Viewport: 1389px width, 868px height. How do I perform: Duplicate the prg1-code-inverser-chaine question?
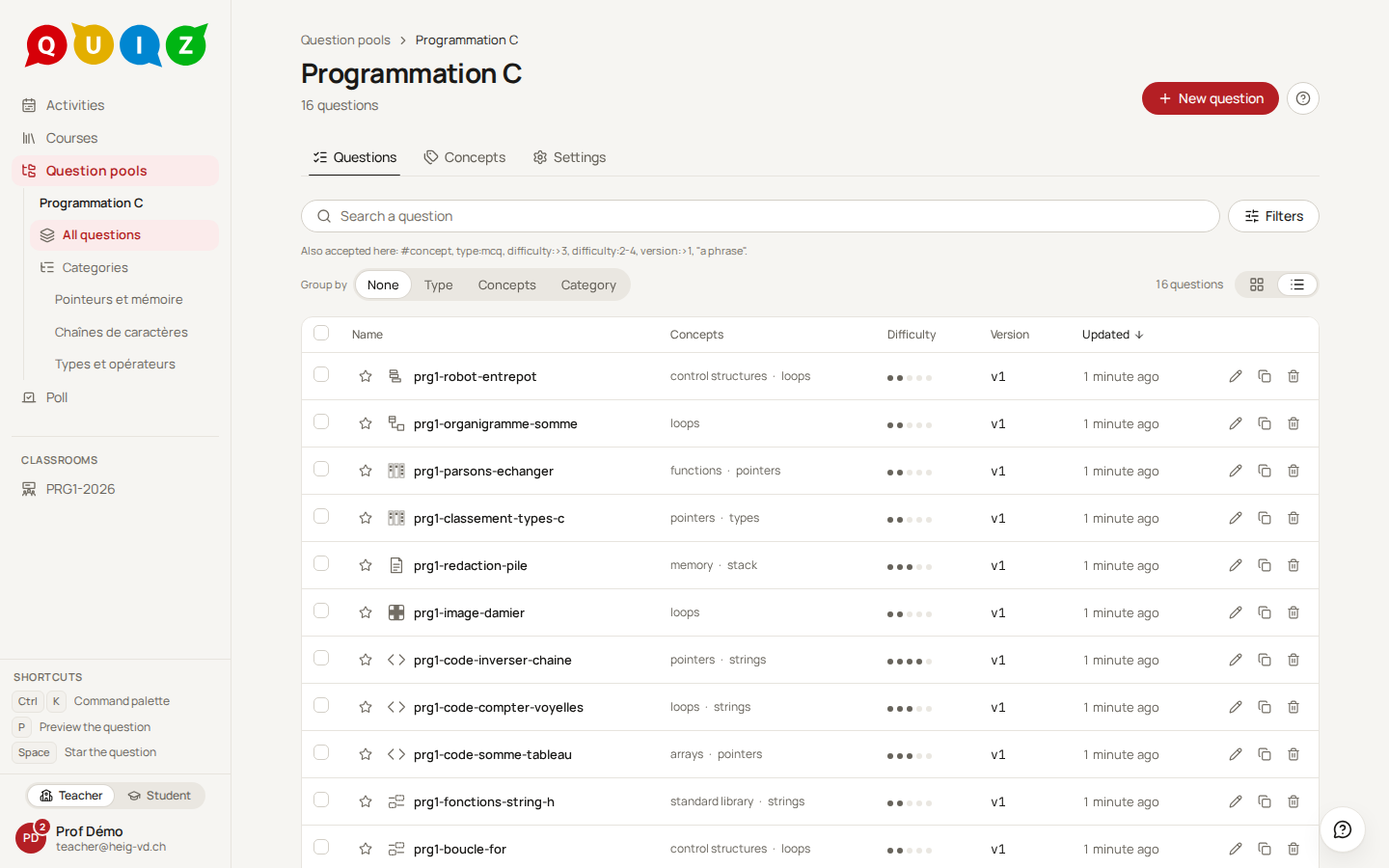tap(1265, 660)
